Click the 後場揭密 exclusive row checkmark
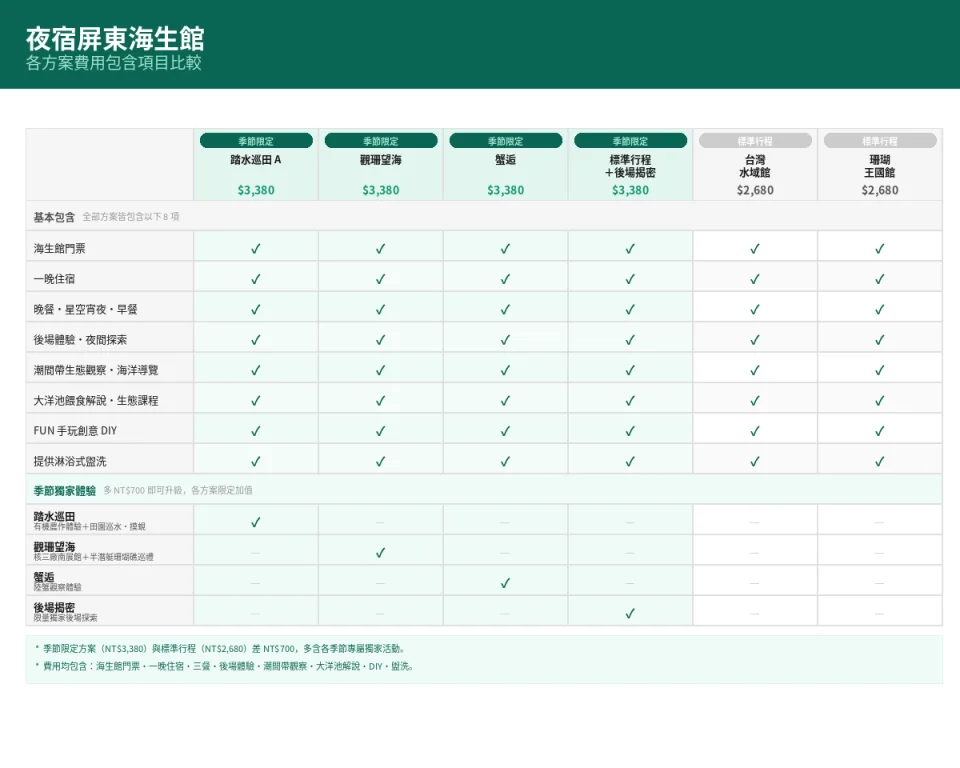The width and height of the screenshot is (960, 768). 631,613
